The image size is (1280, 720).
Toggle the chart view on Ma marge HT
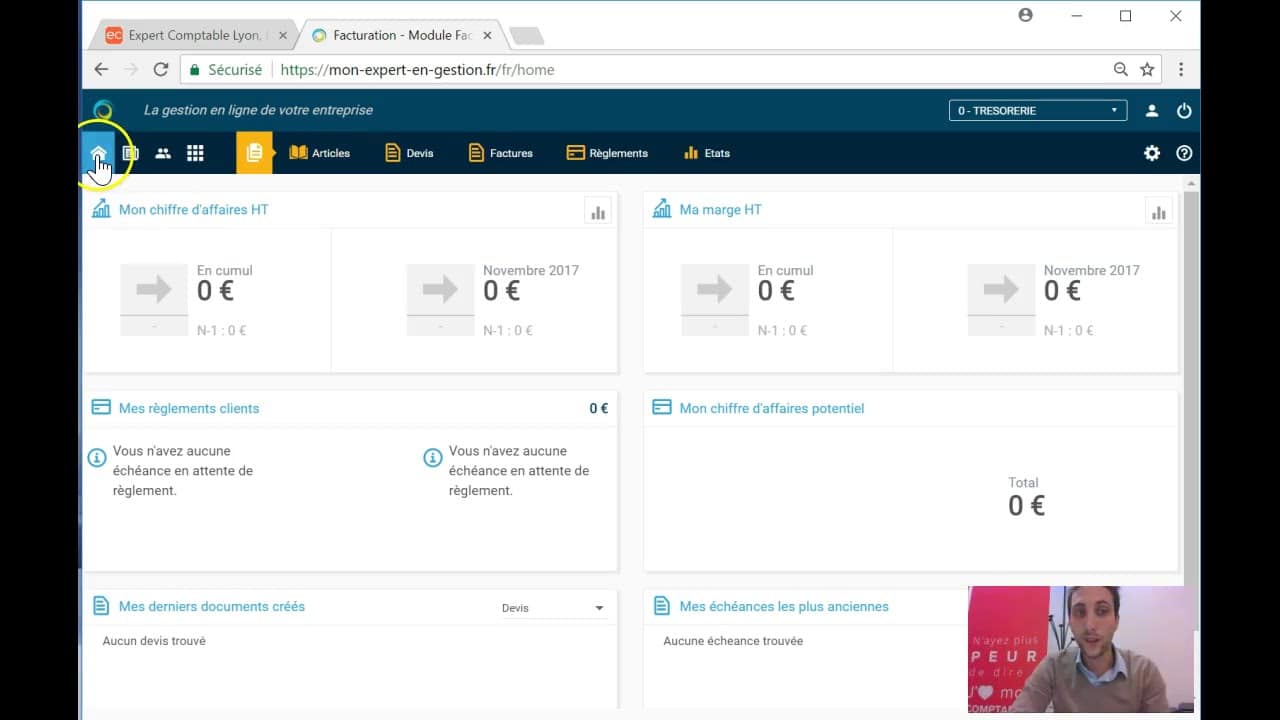[1159, 210]
